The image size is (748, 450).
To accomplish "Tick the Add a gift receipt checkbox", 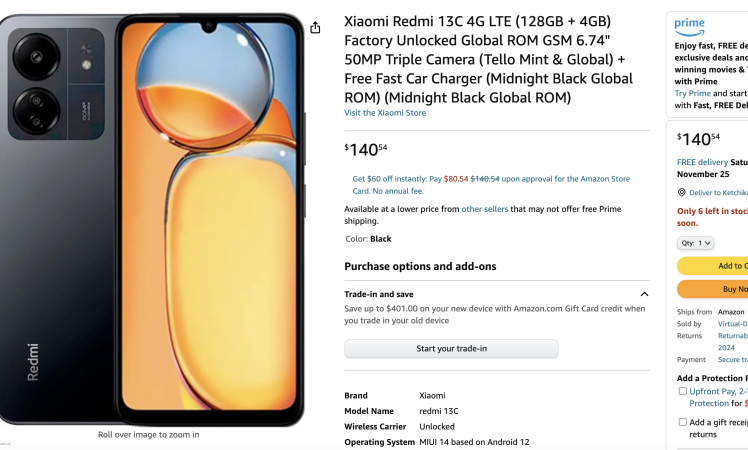I will (x=683, y=422).
